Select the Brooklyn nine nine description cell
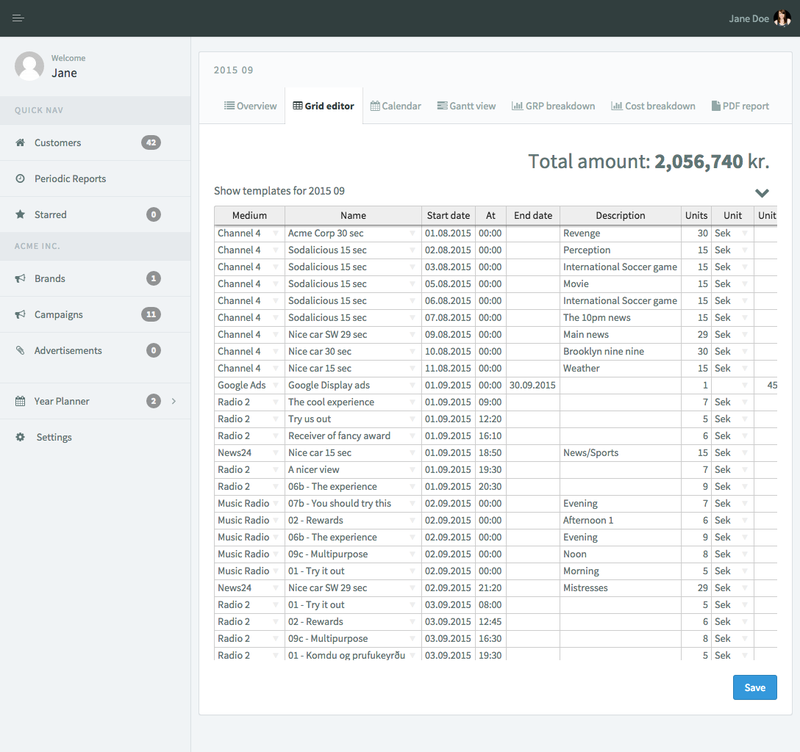Screen dimensions: 800x752 620,352
